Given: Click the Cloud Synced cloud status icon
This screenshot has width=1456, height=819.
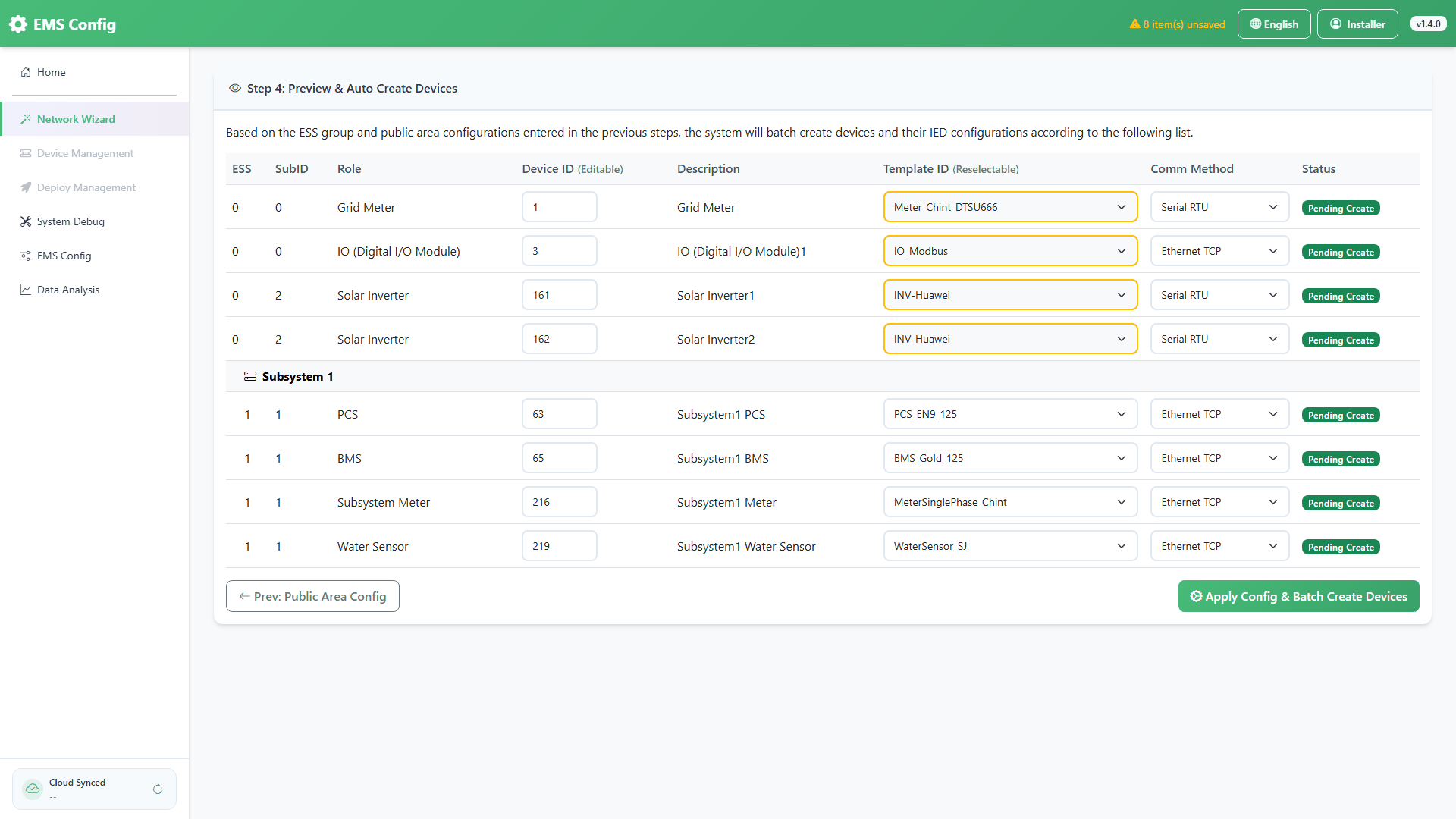Looking at the screenshot, I should [33, 789].
